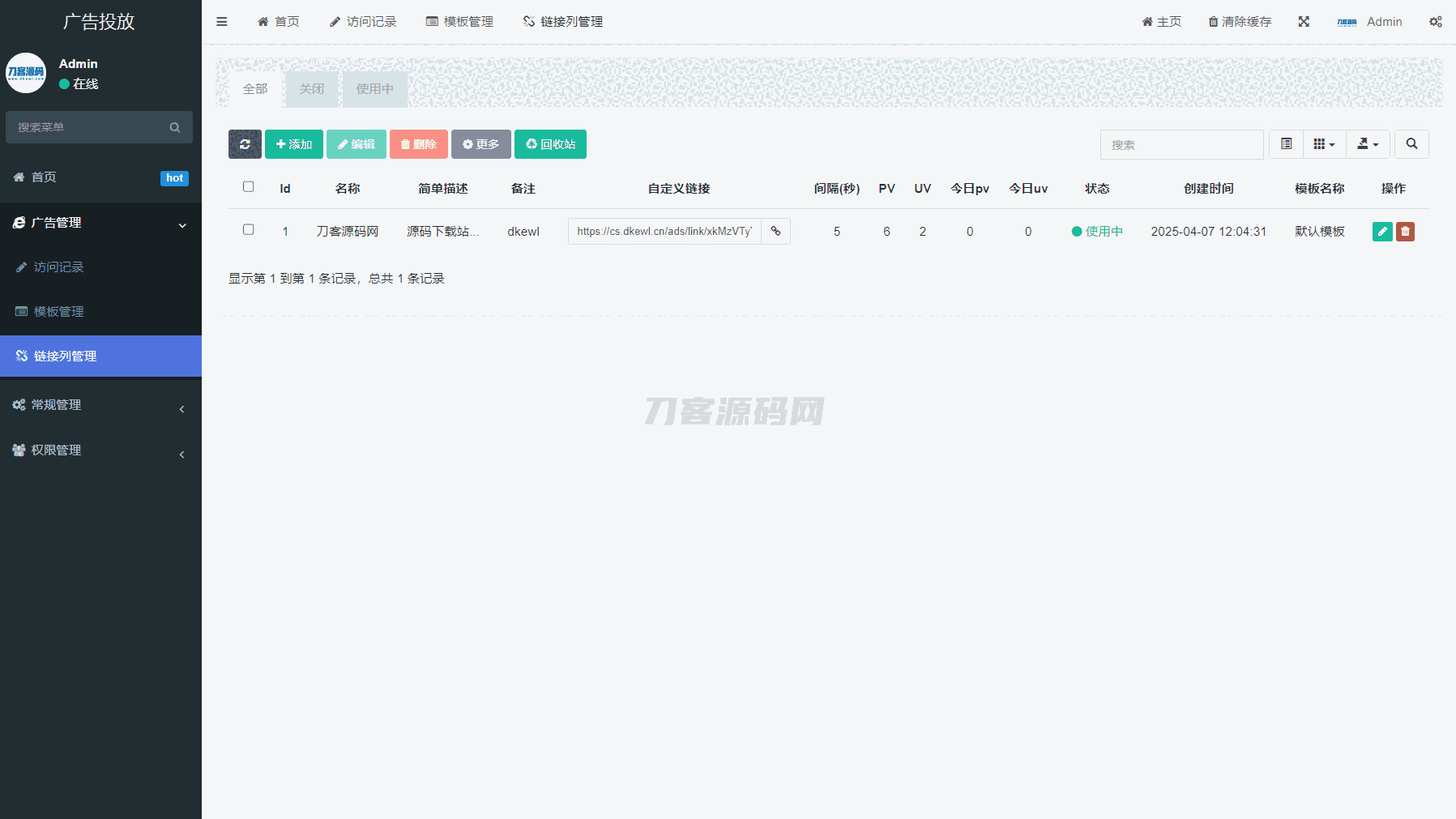
Task: Toggle table card view icon
Action: (x=1286, y=144)
